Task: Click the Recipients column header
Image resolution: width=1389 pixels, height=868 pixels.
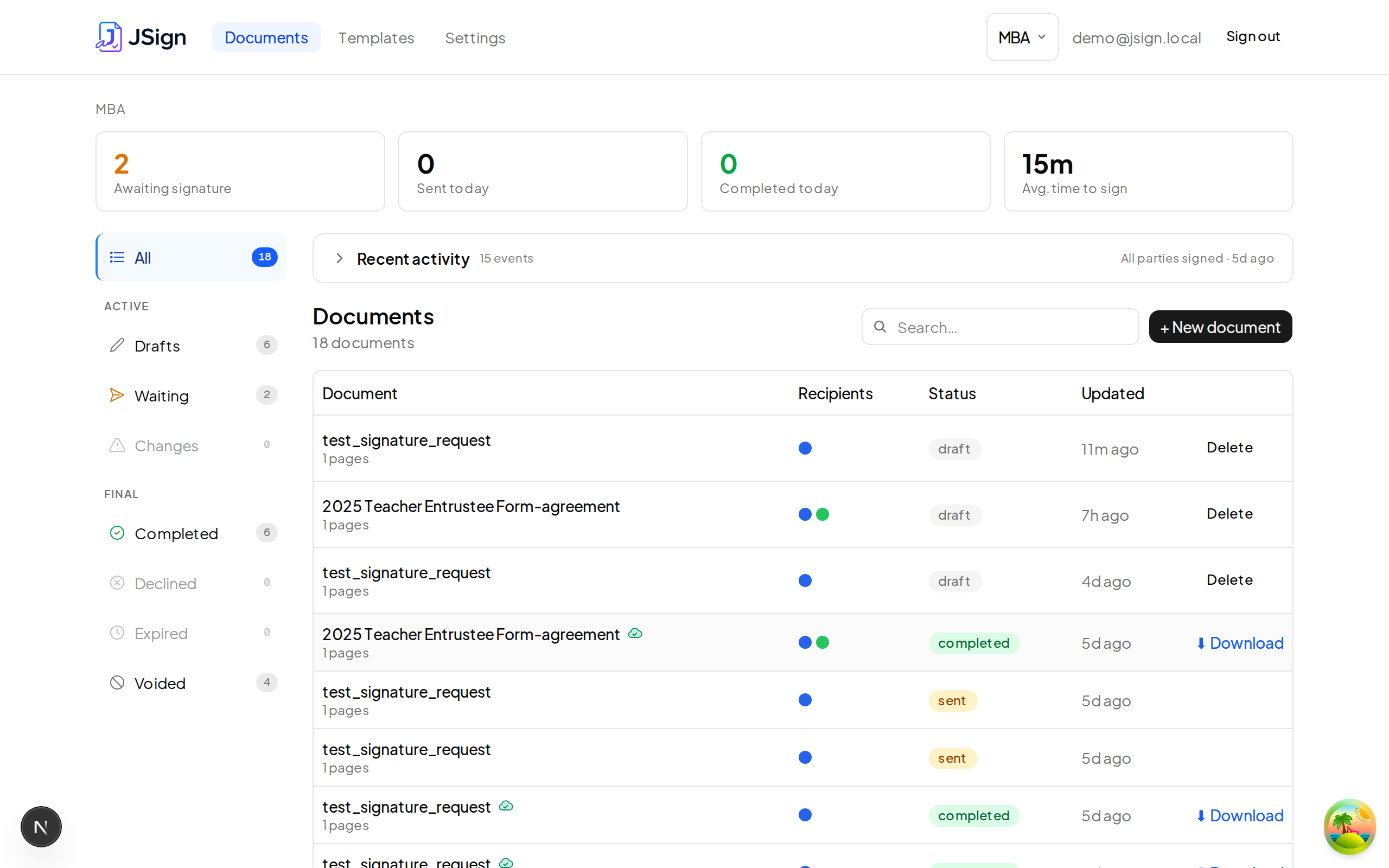Action: [835, 393]
